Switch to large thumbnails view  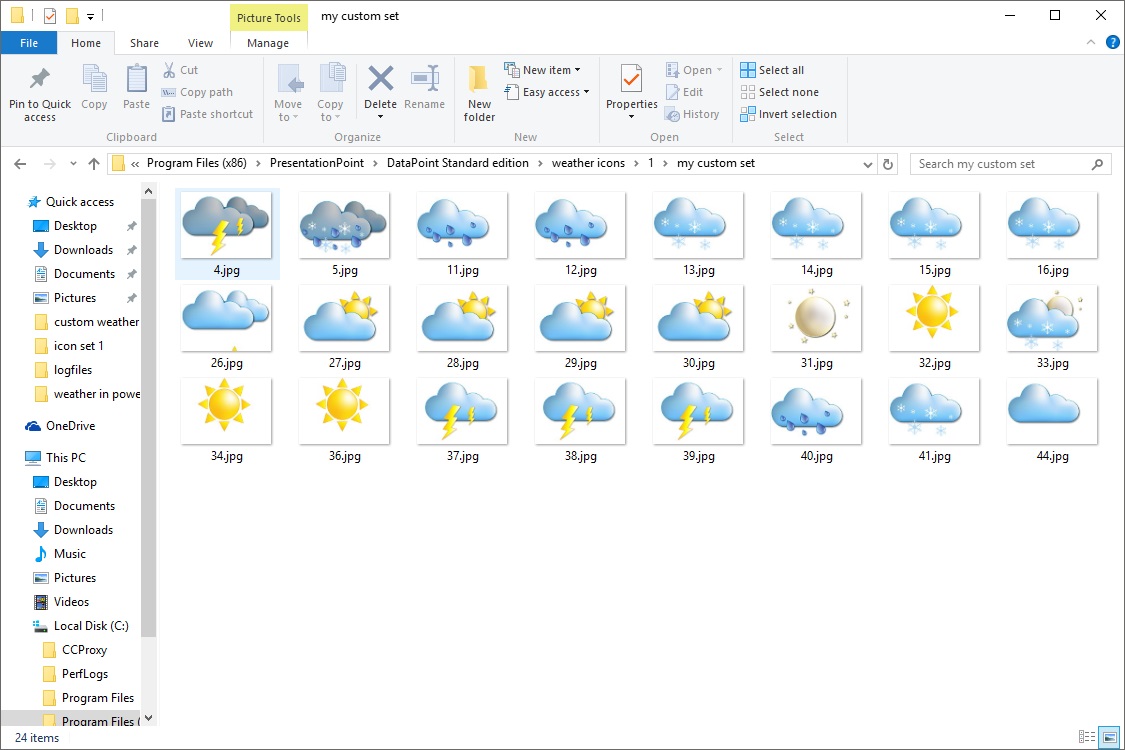click(x=1110, y=736)
